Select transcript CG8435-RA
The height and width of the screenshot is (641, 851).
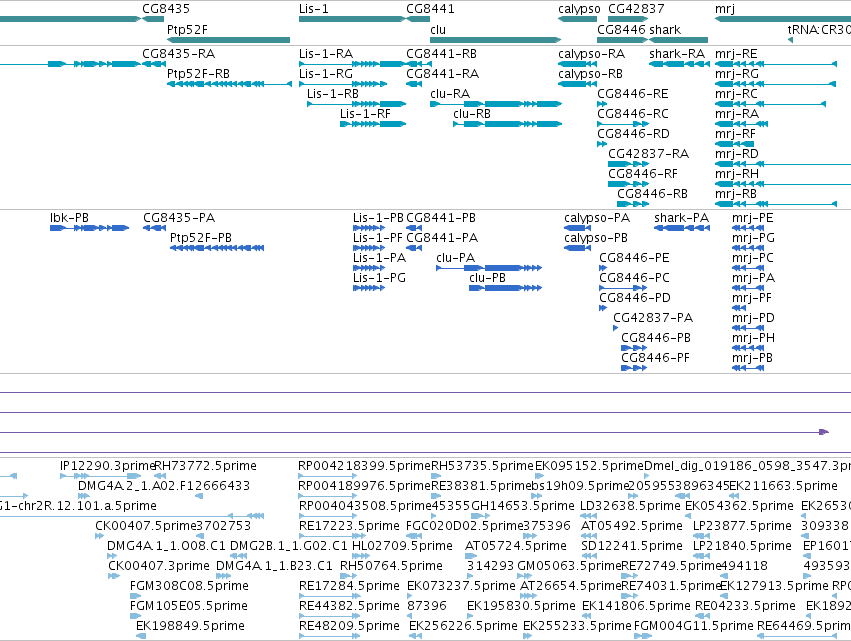click(154, 64)
